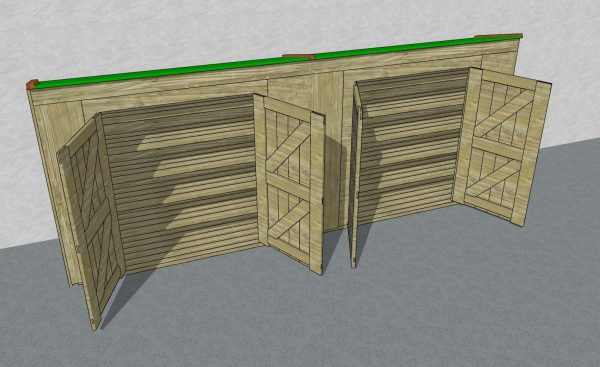Select the far-left open shed door
Image resolution: width=600 pixels, height=367 pixels.
91,222
